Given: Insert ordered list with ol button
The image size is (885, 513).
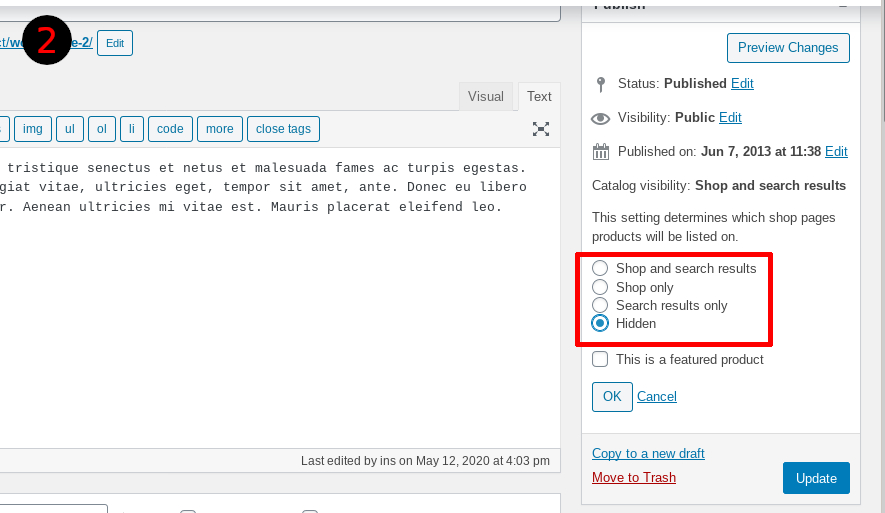Looking at the screenshot, I should click(x=102, y=129).
